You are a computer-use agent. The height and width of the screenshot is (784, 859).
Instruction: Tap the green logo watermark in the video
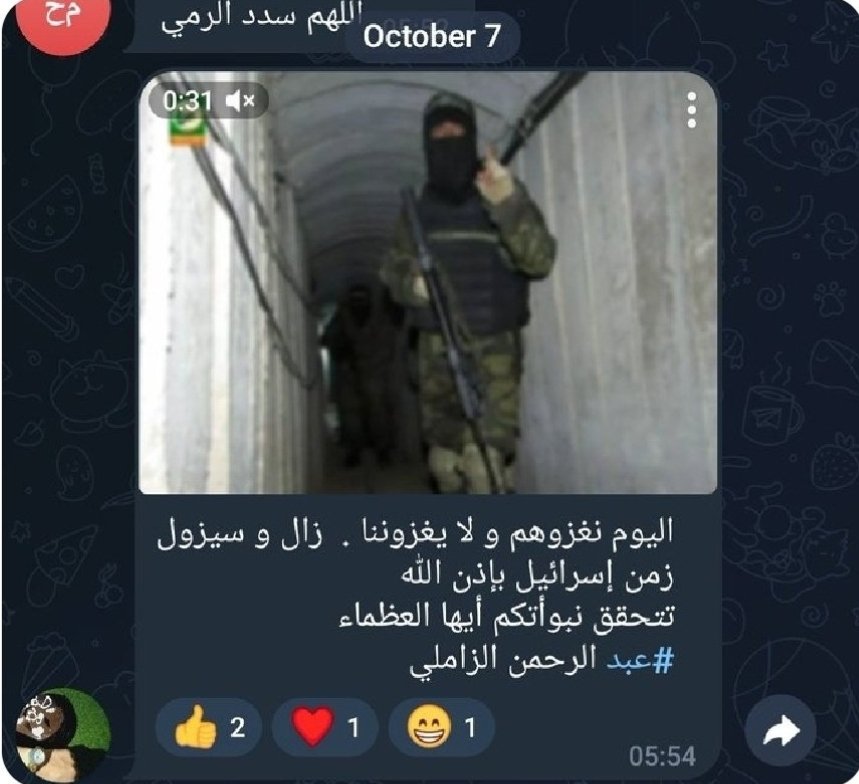tap(188, 128)
